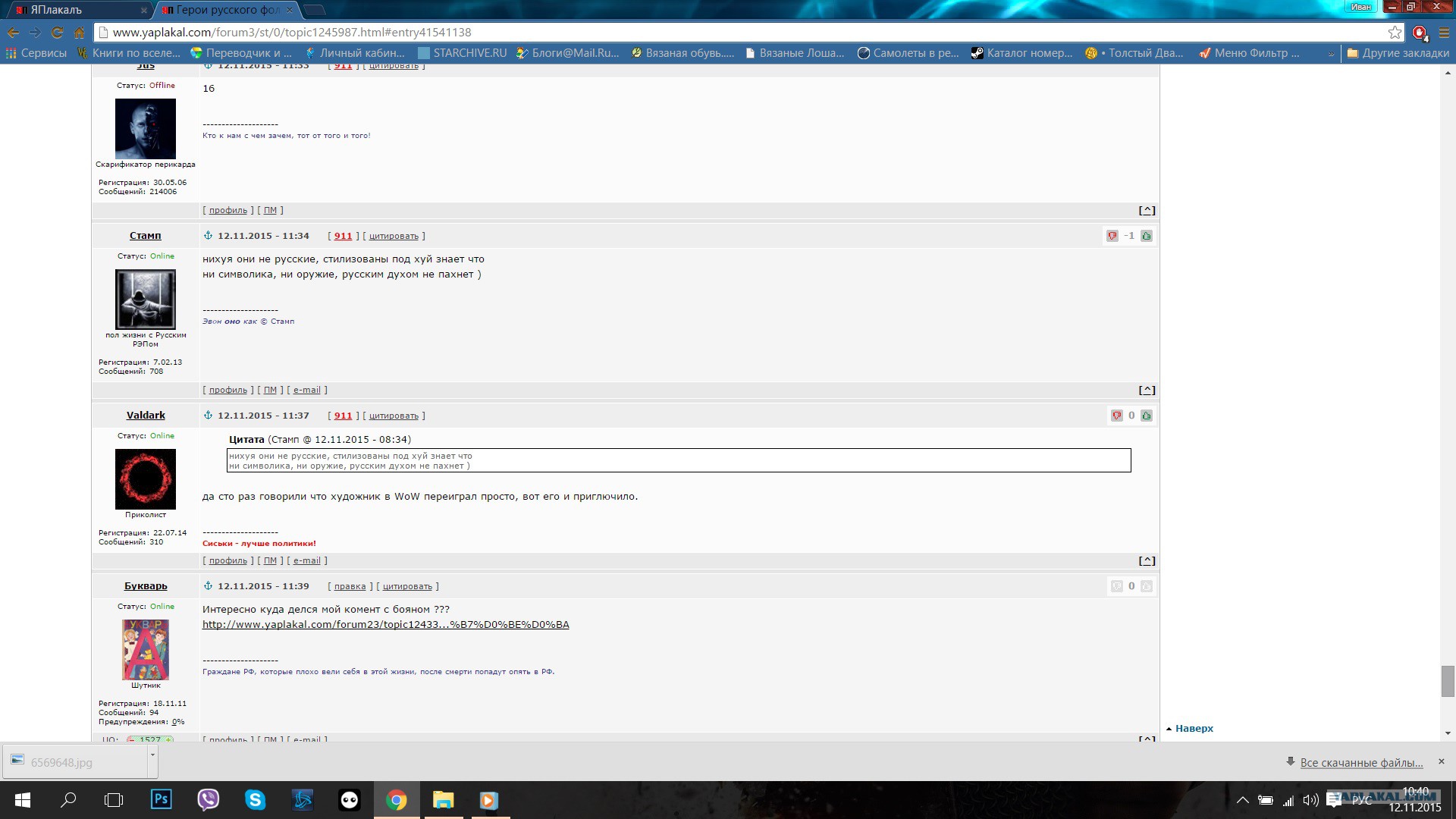Image resolution: width=1456 pixels, height=819 pixels.
Task: Open the volume control in system tray
Action: [1310, 800]
